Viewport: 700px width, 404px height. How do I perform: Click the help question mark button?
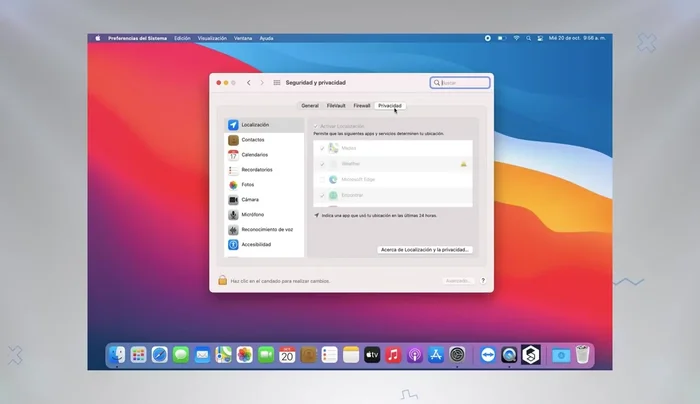[483, 281]
